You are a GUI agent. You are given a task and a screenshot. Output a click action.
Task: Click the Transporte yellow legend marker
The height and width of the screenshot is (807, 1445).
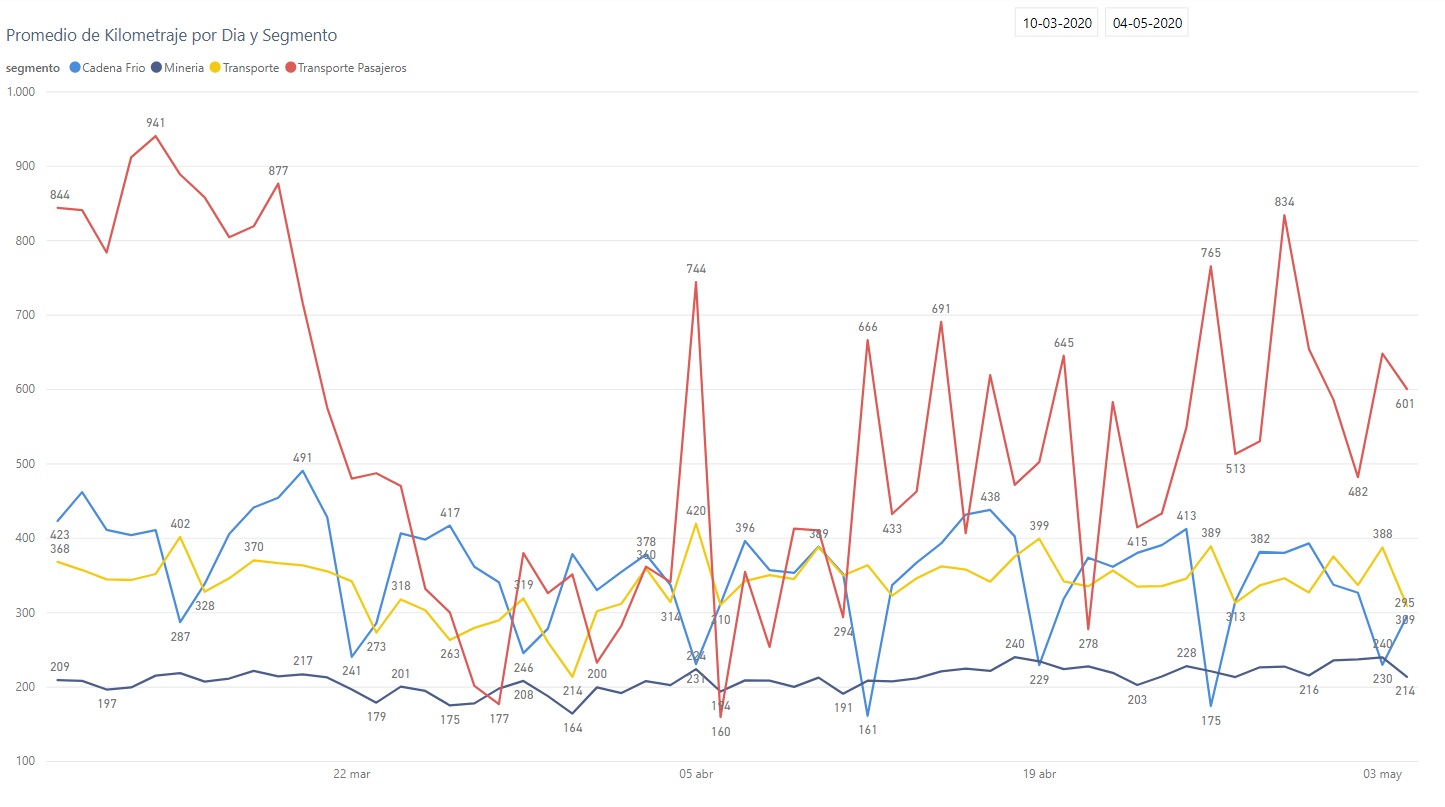tap(215, 68)
